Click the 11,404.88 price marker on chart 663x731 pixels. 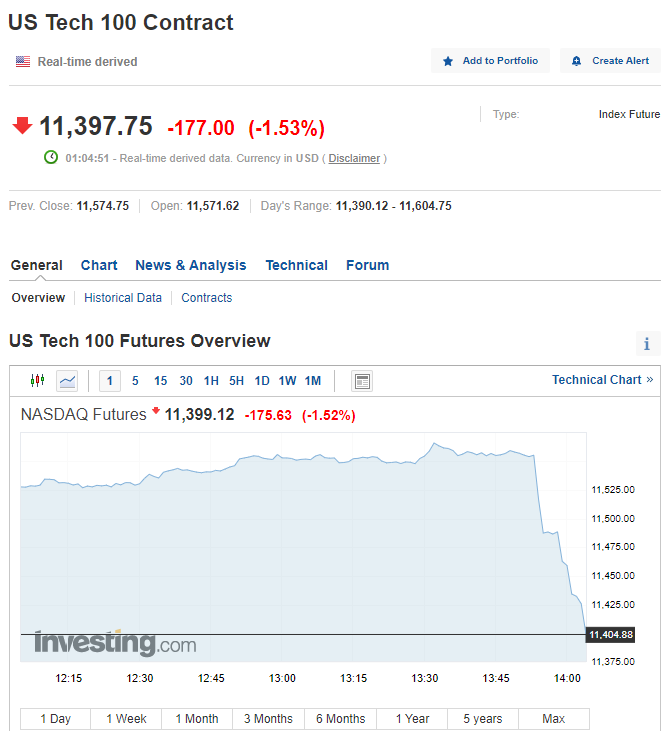pyautogui.click(x=611, y=635)
